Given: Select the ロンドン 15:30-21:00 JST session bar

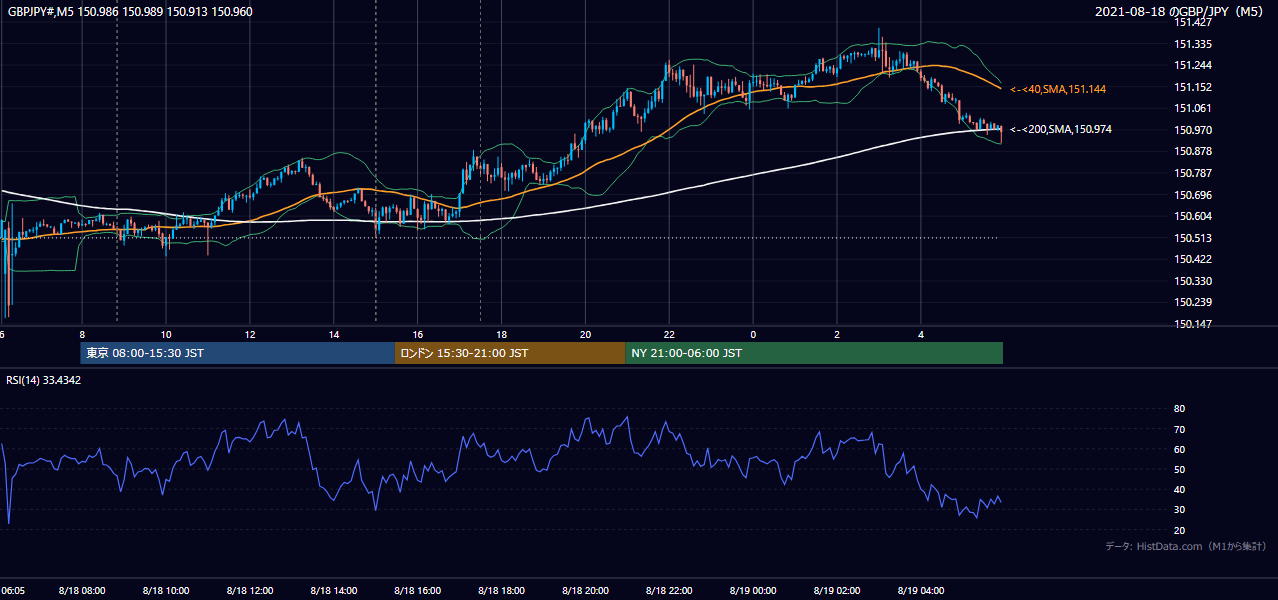Looking at the screenshot, I should [511, 353].
